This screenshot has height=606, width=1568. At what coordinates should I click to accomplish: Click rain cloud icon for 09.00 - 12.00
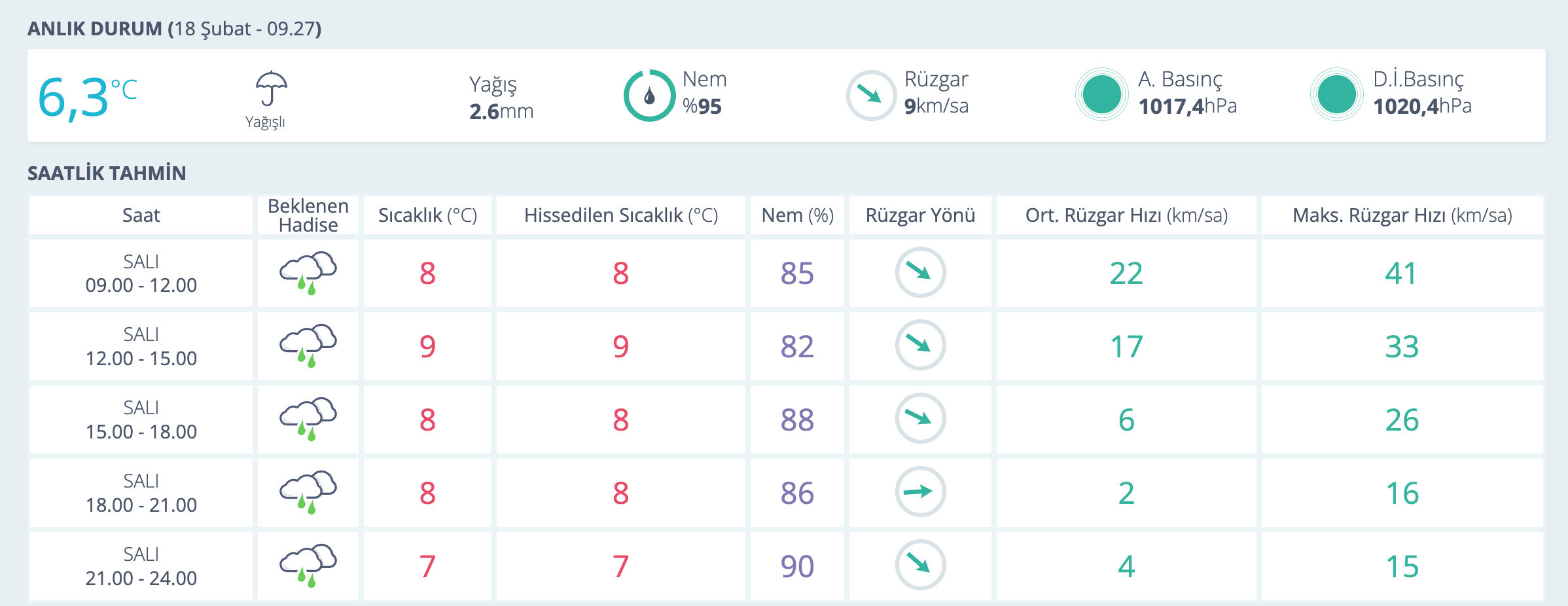coord(308,272)
